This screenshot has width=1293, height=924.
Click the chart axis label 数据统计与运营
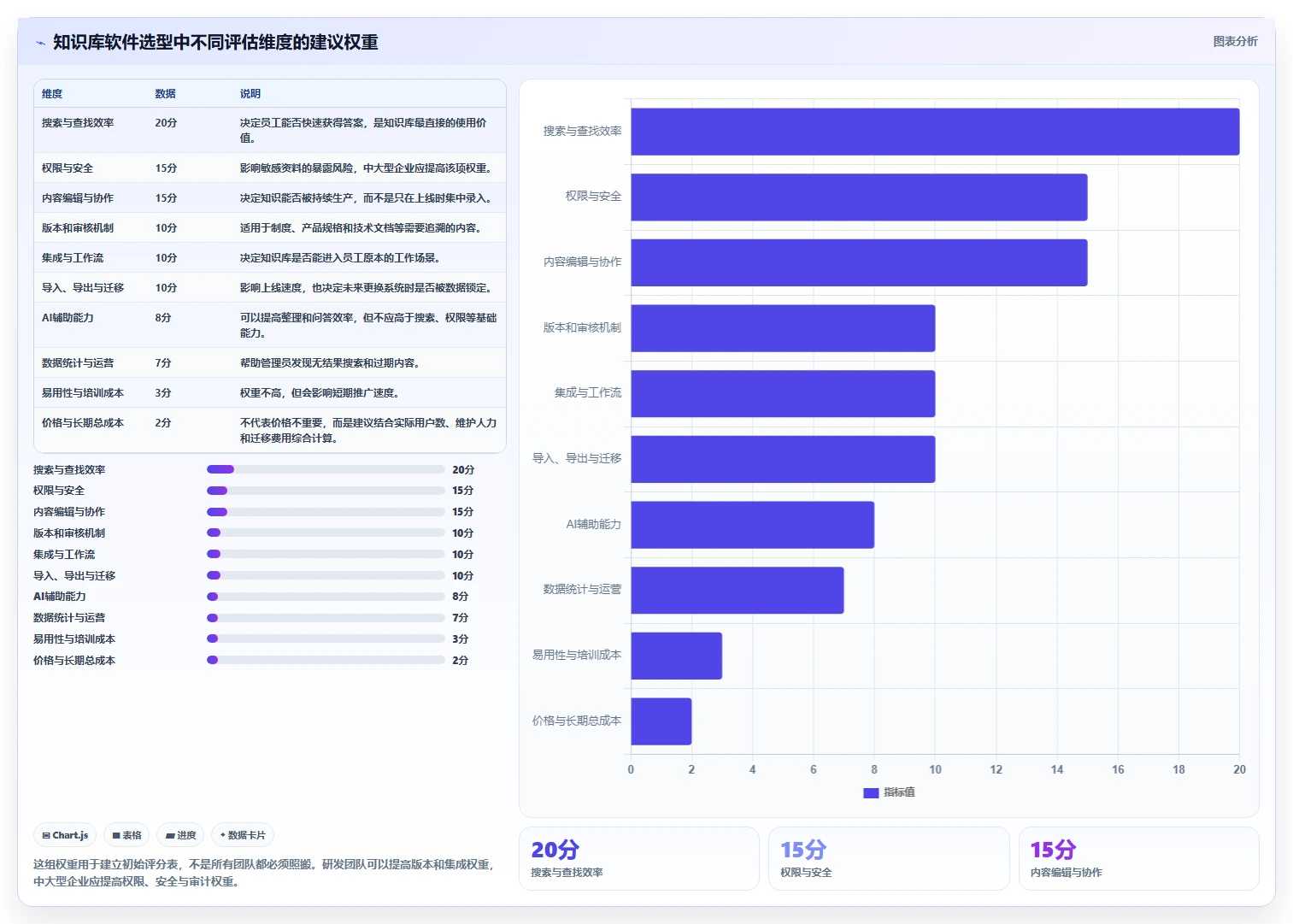click(x=582, y=590)
